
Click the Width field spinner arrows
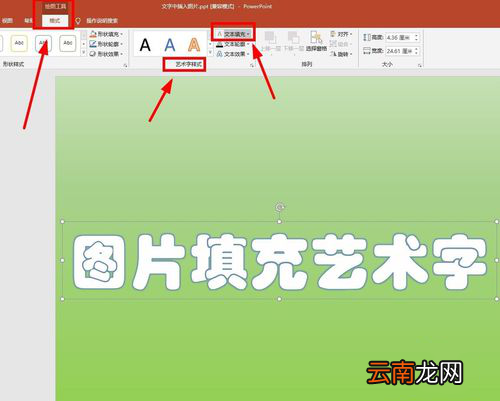(x=416, y=51)
